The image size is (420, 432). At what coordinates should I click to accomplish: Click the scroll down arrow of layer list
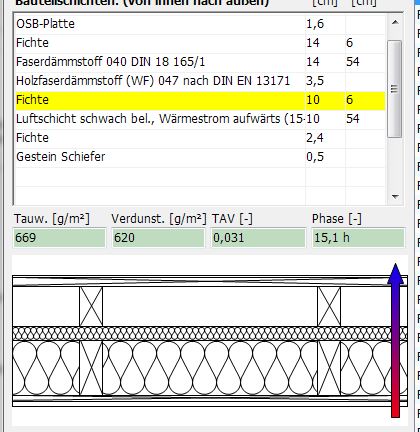click(x=395, y=197)
